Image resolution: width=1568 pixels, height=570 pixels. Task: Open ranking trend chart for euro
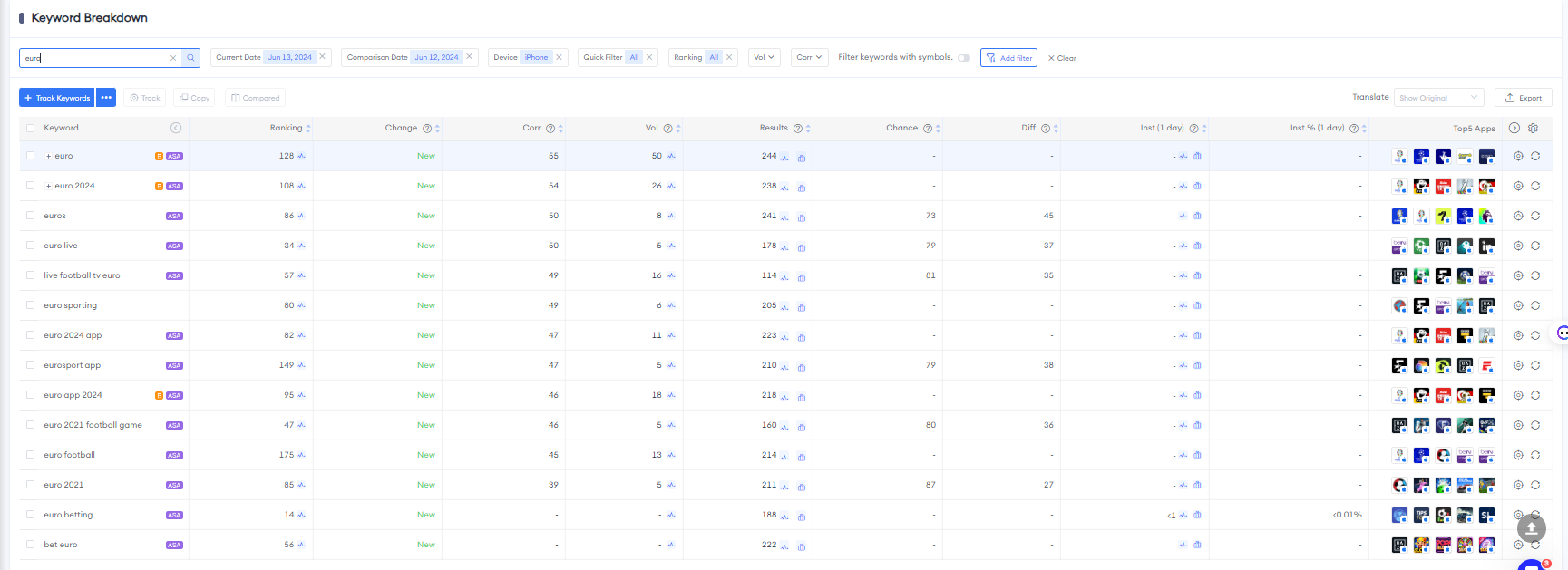click(x=301, y=156)
